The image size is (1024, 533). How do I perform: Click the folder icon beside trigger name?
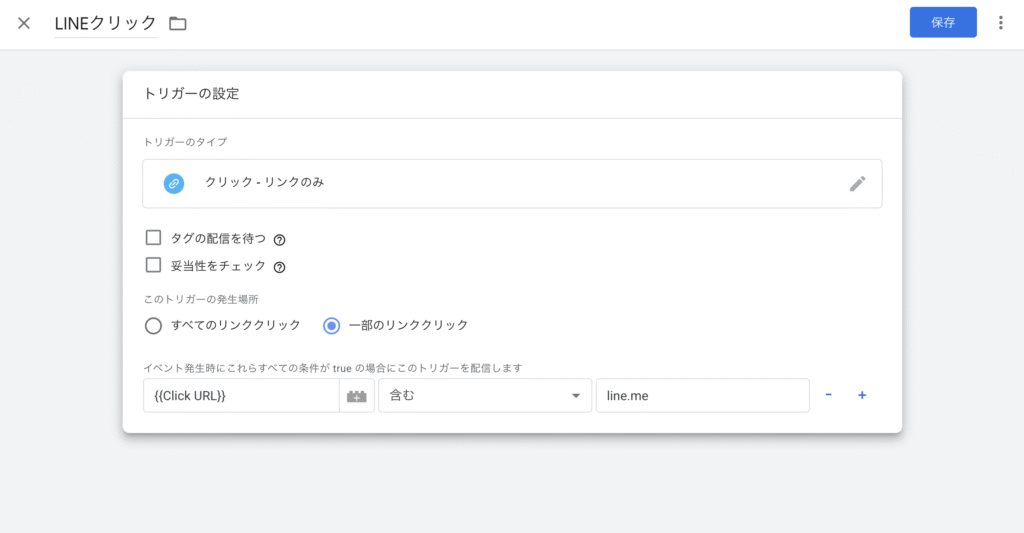[178, 23]
